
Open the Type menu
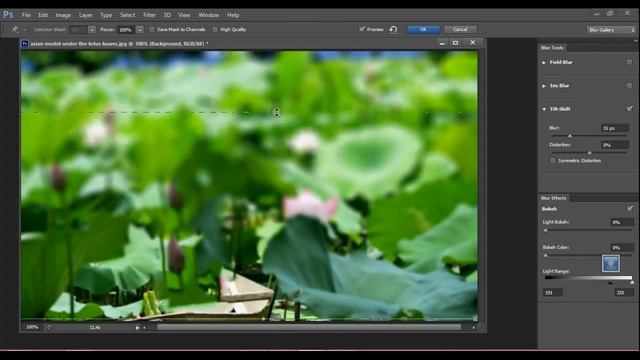pos(106,15)
